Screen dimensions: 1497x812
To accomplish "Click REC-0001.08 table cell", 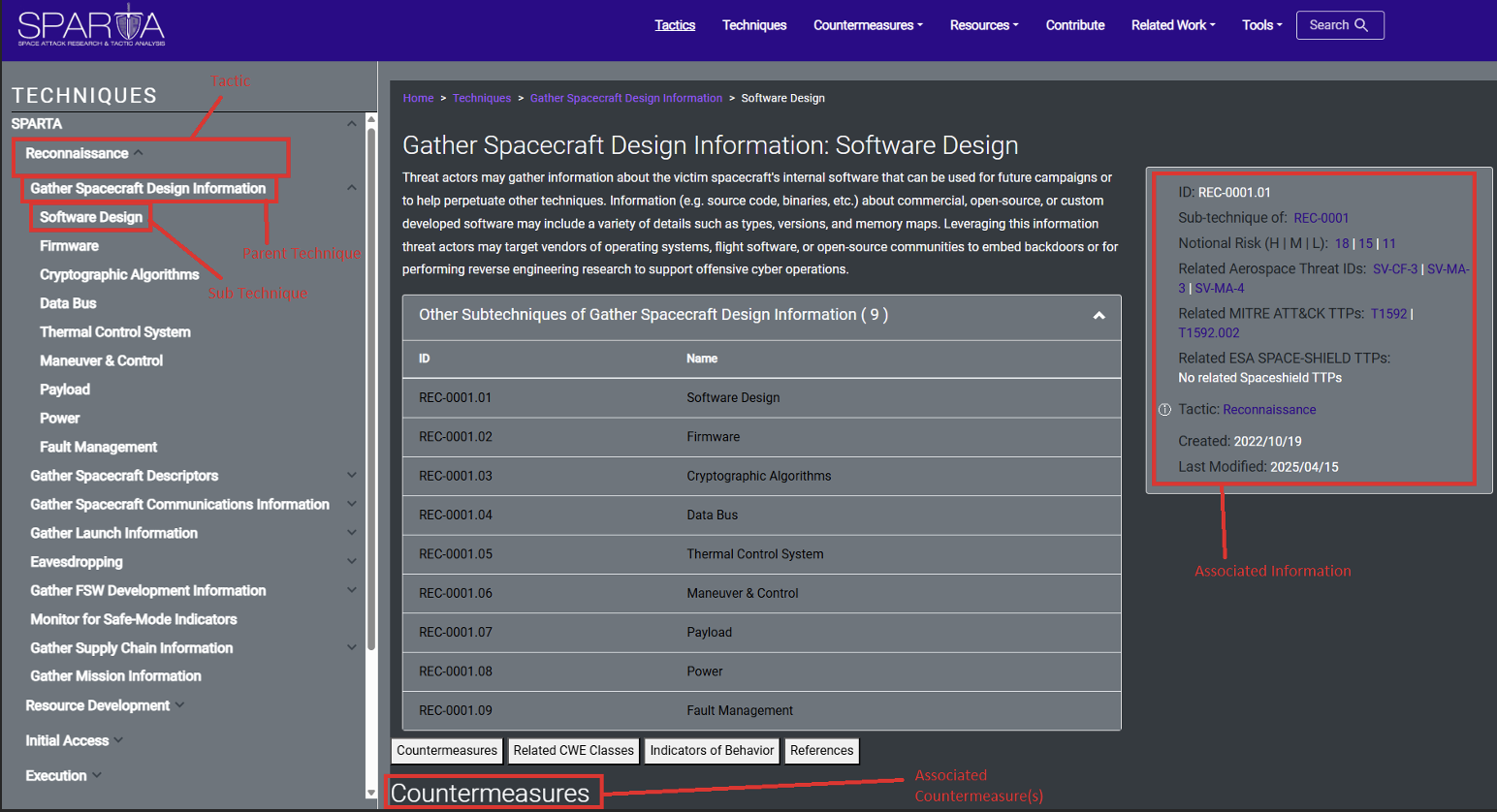I will click(x=456, y=671).
